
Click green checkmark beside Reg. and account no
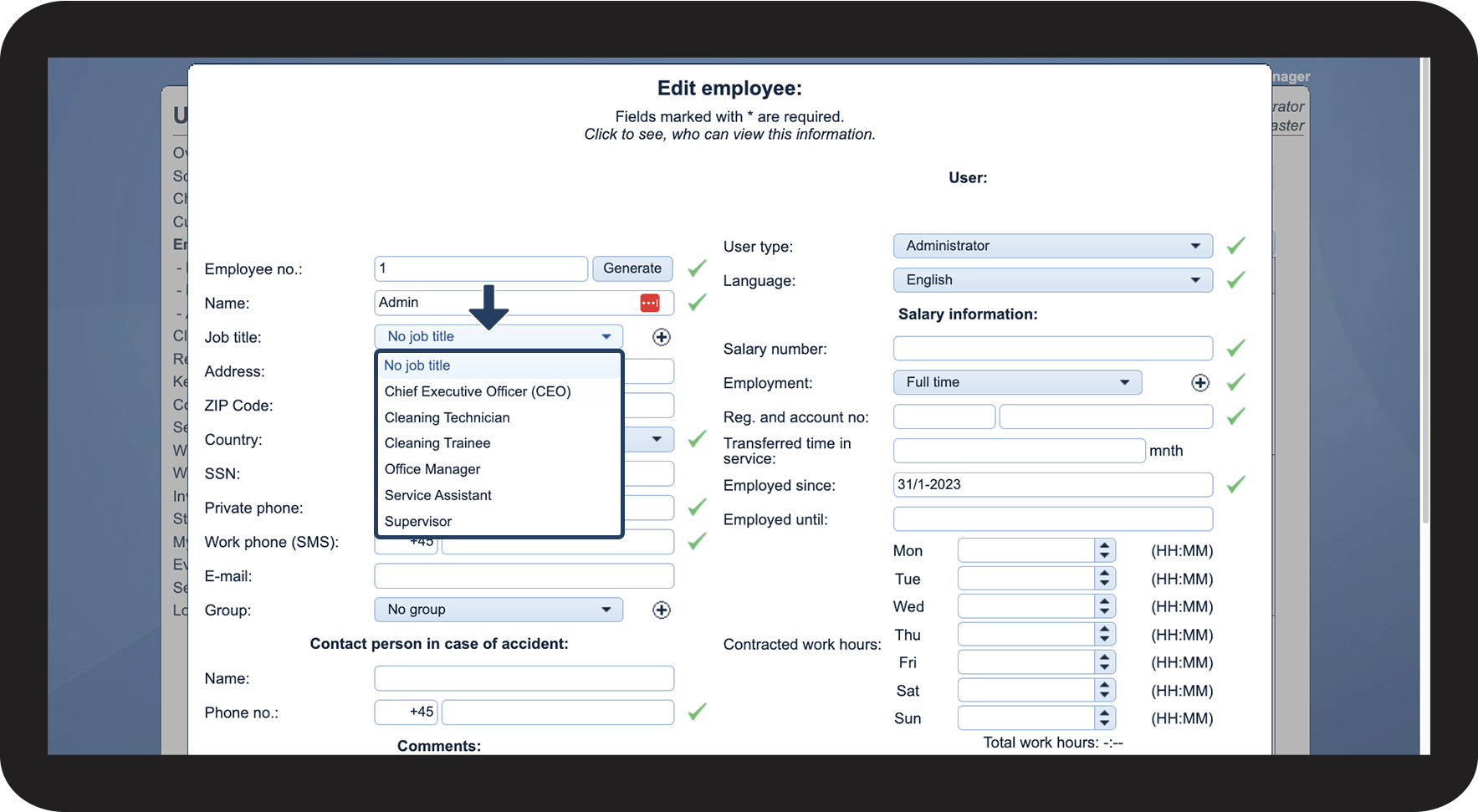(1235, 416)
